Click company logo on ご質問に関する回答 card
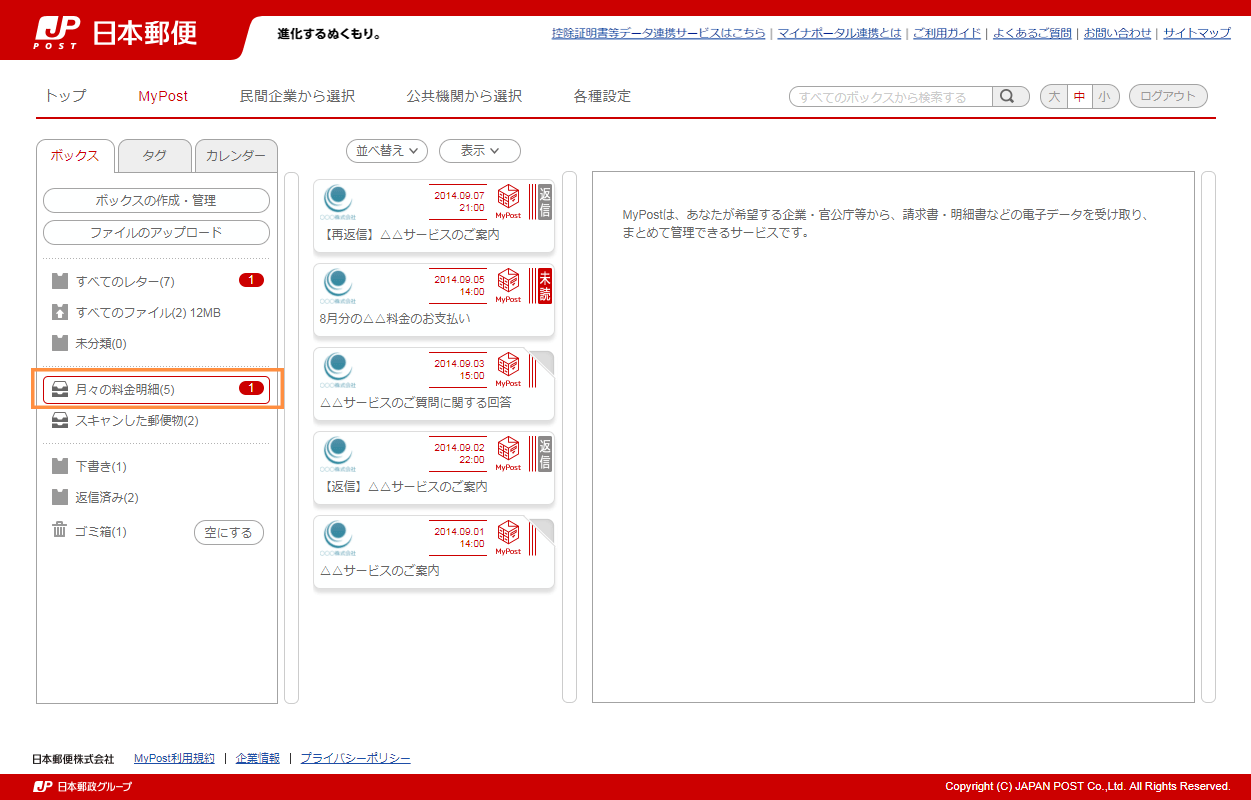The image size is (1251, 800). [338, 370]
